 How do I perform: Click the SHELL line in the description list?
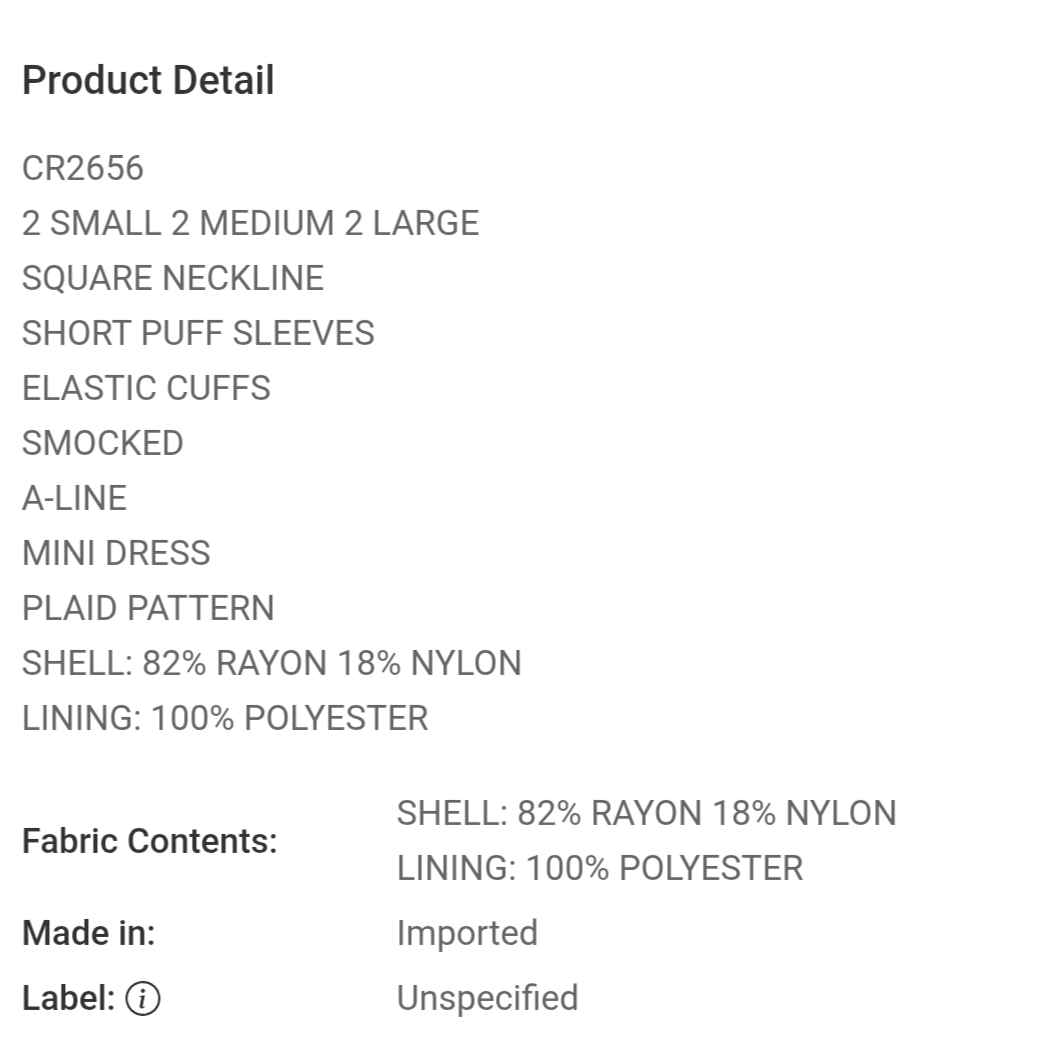(271, 664)
